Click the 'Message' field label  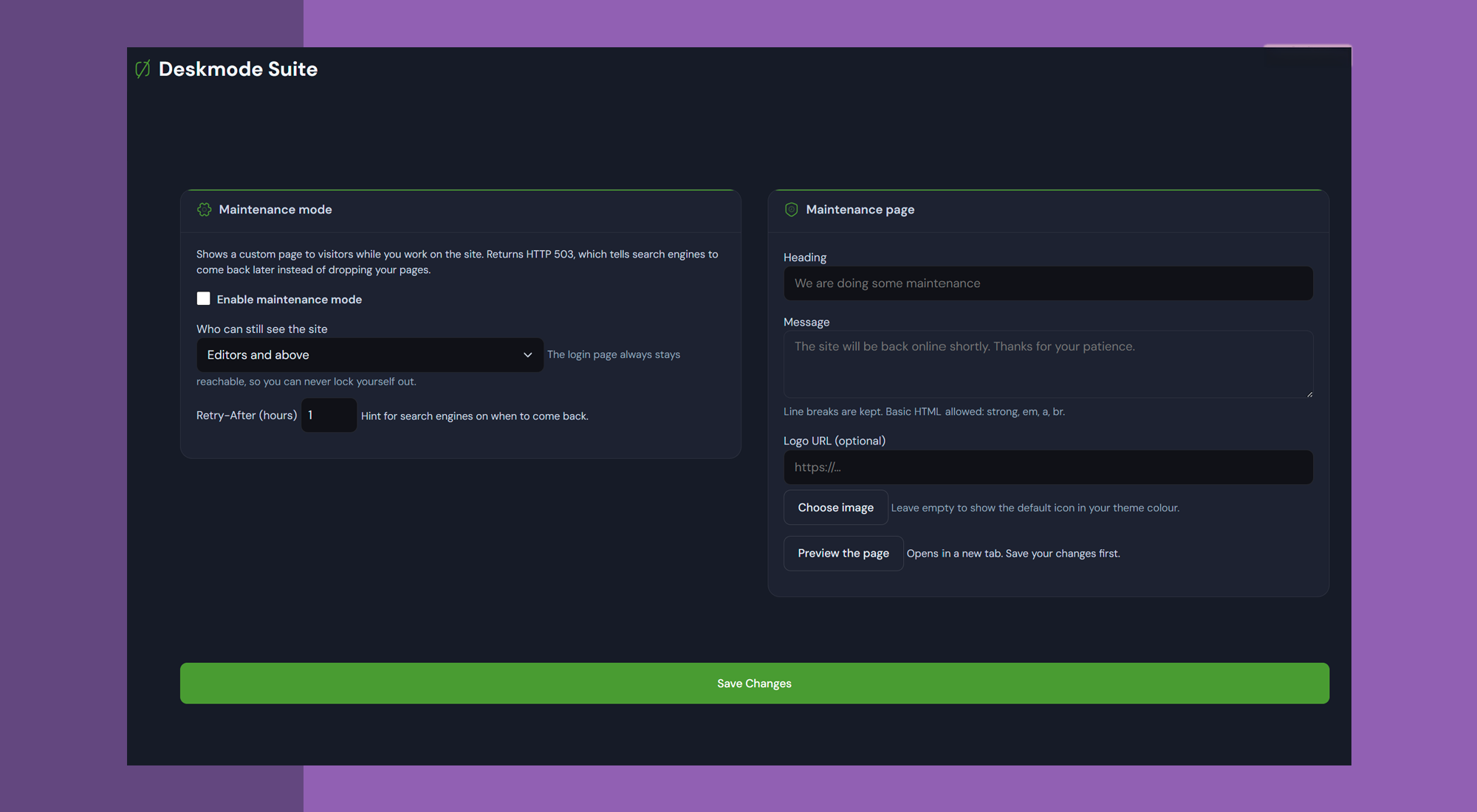[x=806, y=323]
